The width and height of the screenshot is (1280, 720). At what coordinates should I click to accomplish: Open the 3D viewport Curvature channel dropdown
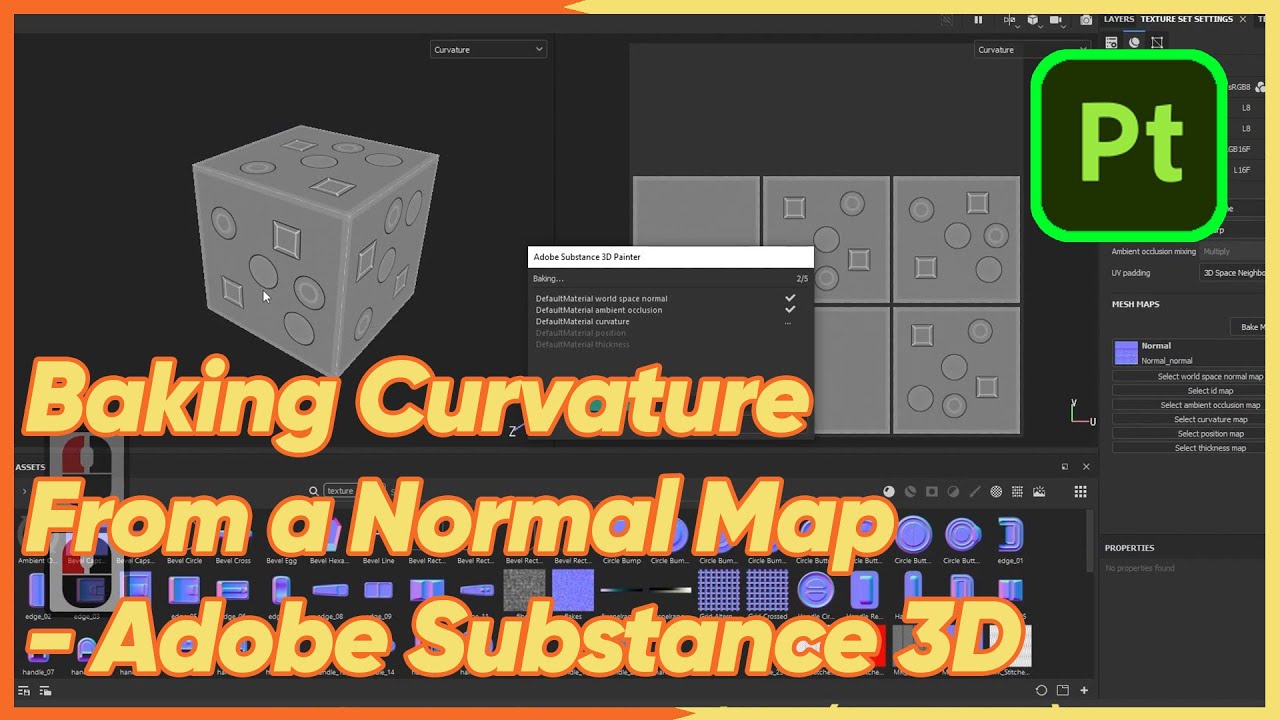[x=488, y=49]
